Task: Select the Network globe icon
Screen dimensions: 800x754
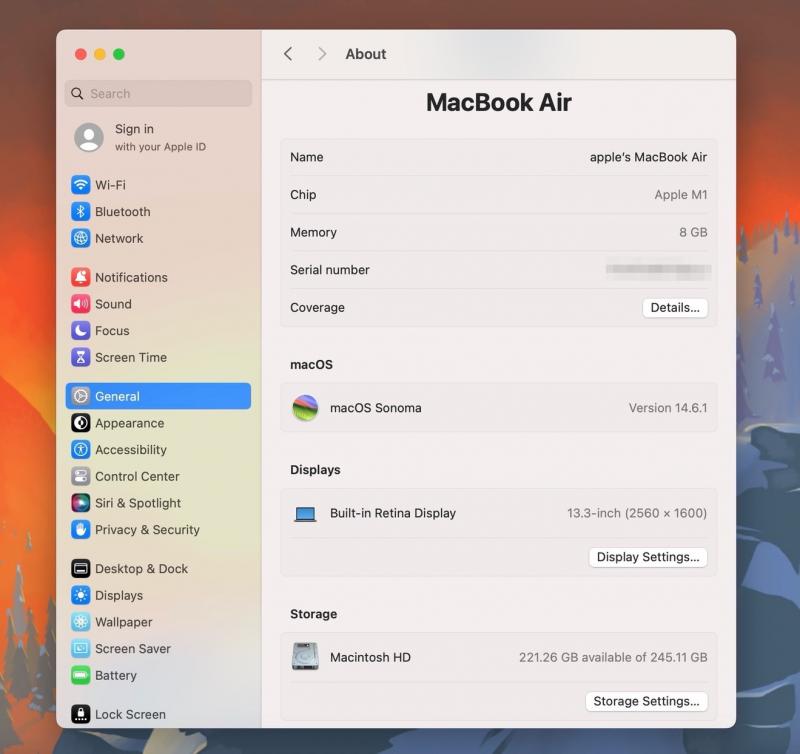Action: coord(81,238)
